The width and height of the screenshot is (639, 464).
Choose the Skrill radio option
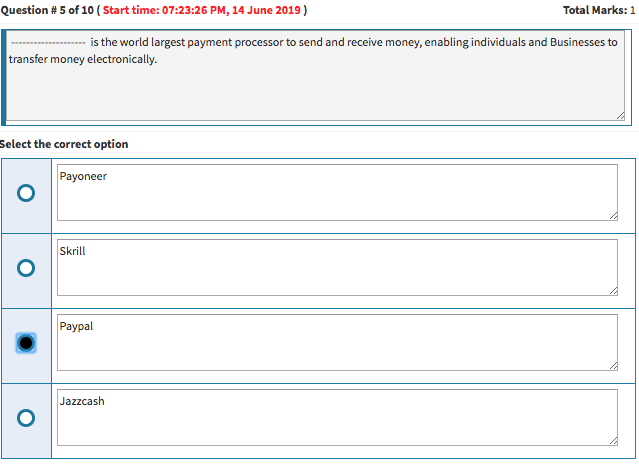(26, 268)
